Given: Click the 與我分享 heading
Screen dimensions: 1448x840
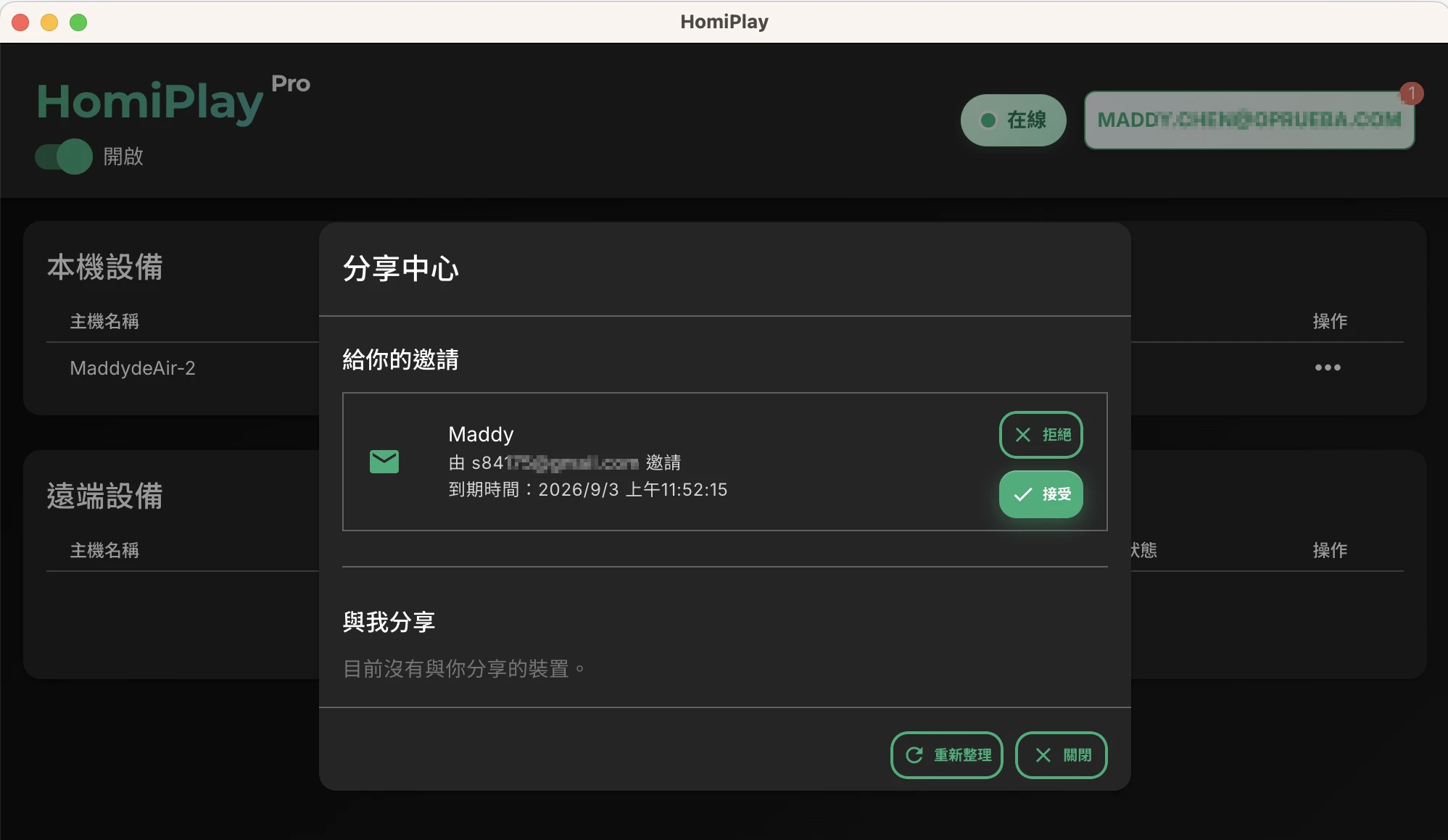Looking at the screenshot, I should pos(389,622).
